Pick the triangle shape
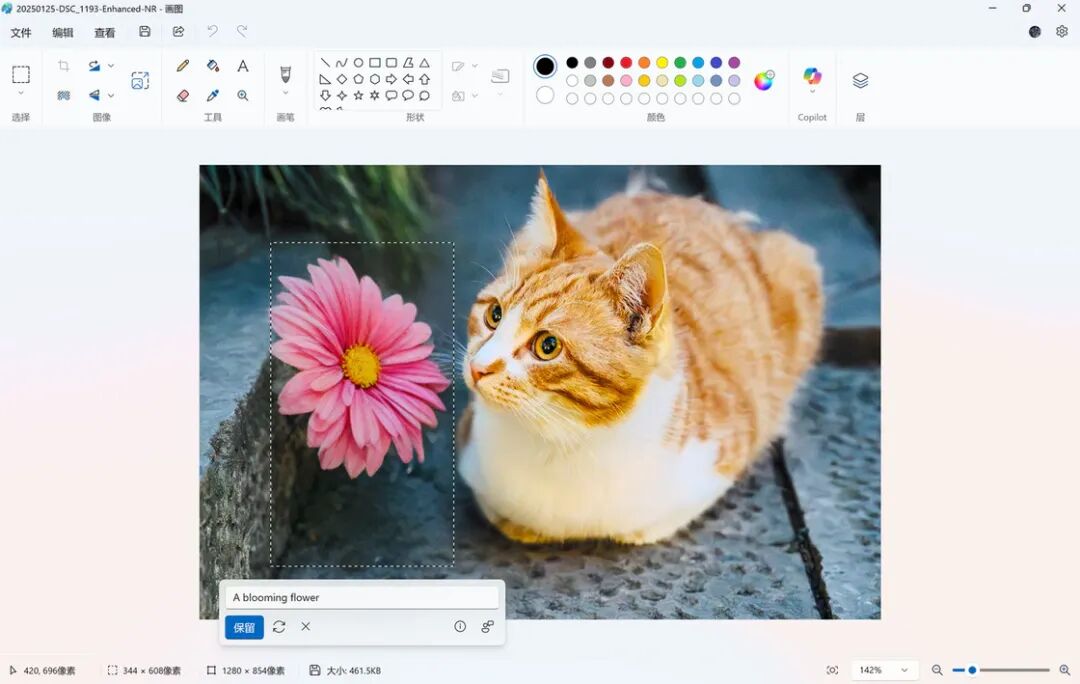This screenshot has height=684, width=1080. coord(424,63)
